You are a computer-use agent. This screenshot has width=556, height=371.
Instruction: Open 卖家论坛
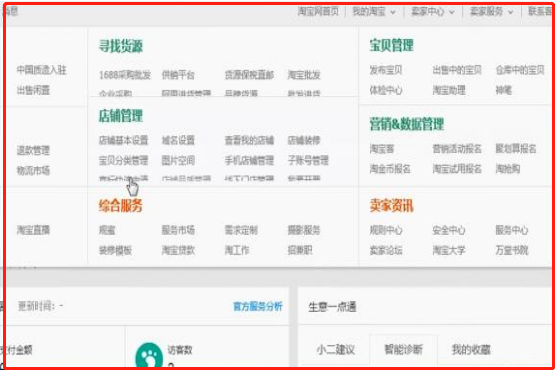pyautogui.click(x=386, y=250)
